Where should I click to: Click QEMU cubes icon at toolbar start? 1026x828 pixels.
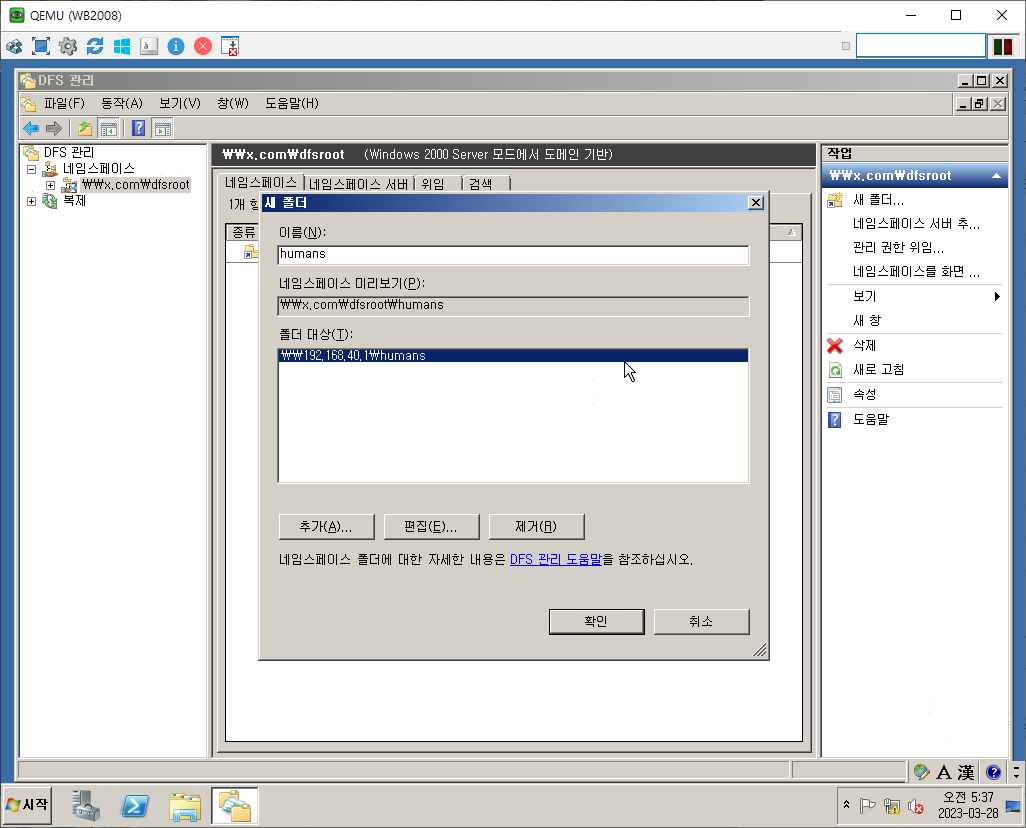[14, 46]
